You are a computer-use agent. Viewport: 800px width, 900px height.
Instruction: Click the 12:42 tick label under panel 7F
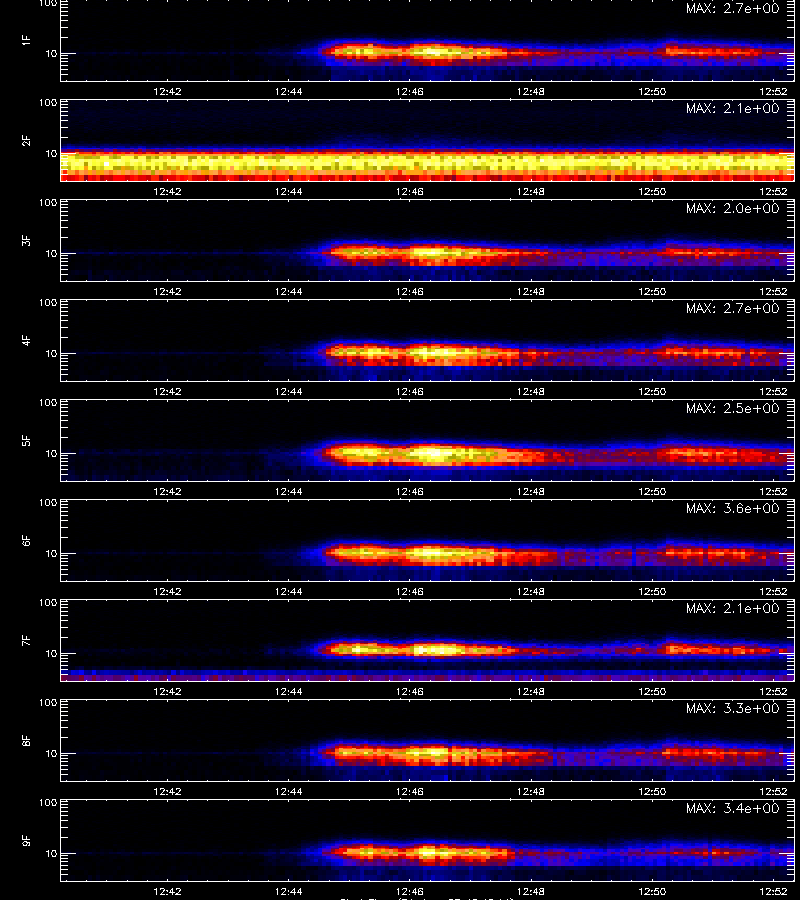pyautogui.click(x=168, y=691)
